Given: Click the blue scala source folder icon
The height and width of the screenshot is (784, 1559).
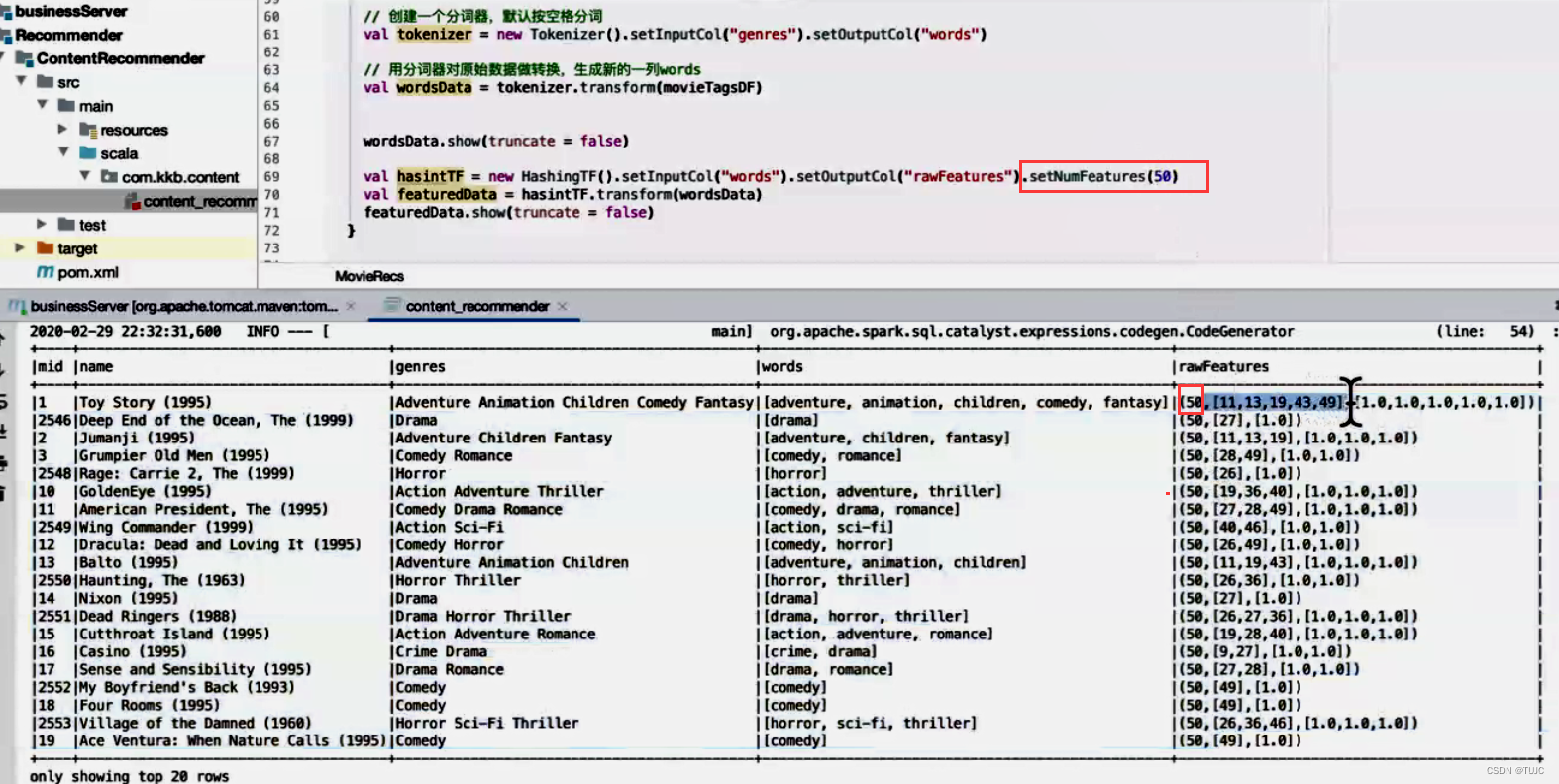Looking at the screenshot, I should 88,152.
